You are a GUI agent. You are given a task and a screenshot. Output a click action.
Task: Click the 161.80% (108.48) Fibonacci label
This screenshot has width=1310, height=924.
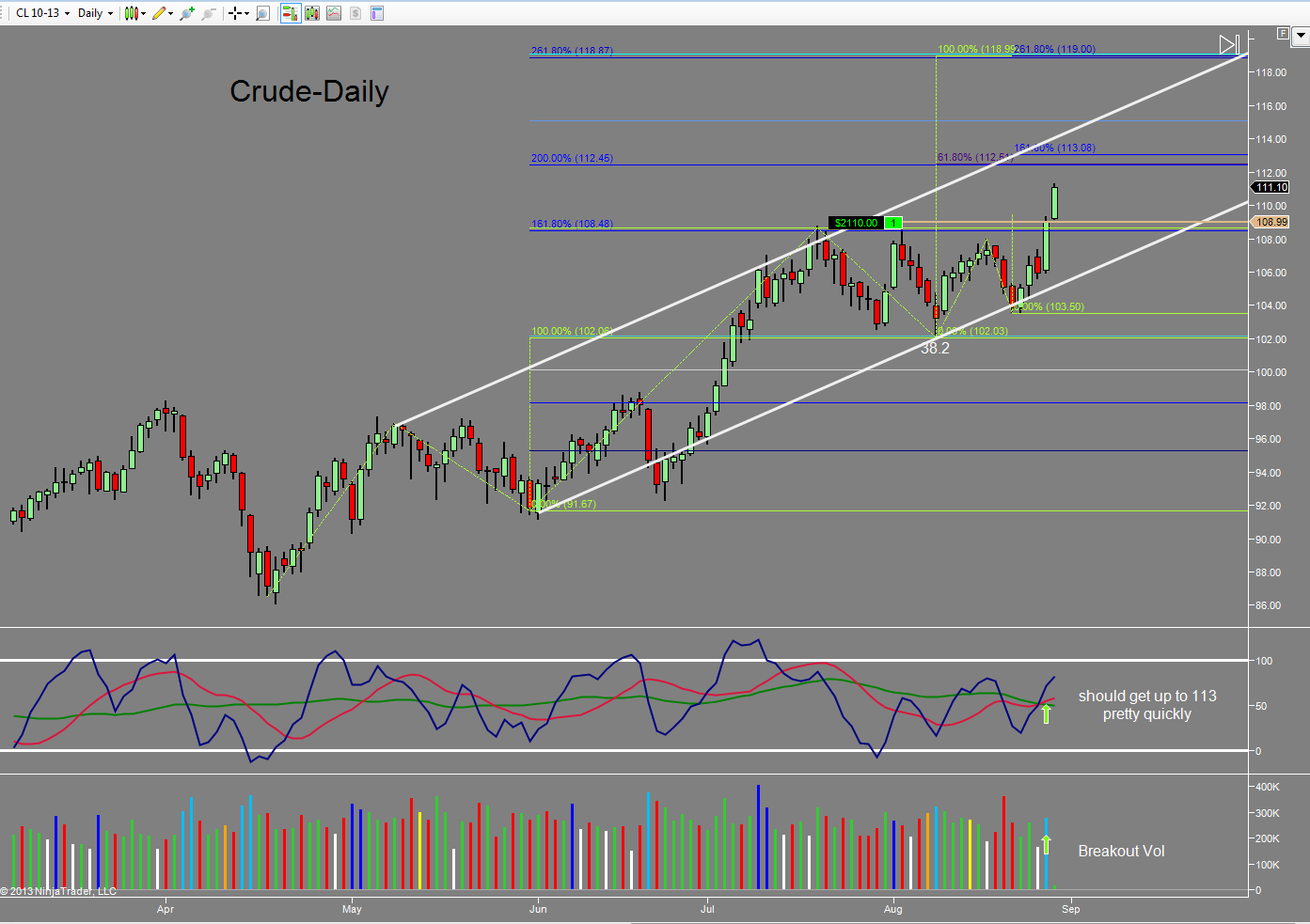pos(572,224)
